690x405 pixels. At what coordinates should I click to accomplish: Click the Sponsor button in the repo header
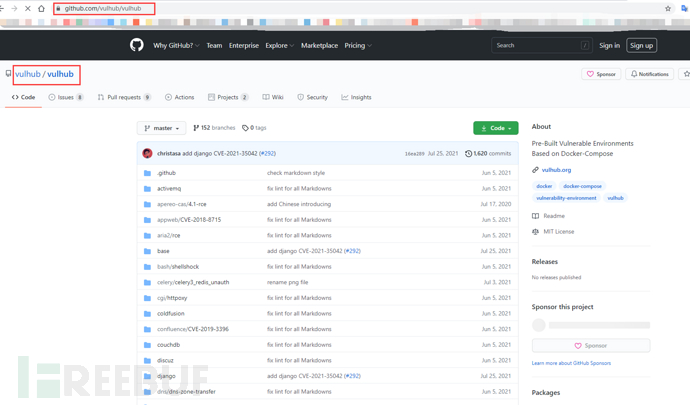[601, 74]
